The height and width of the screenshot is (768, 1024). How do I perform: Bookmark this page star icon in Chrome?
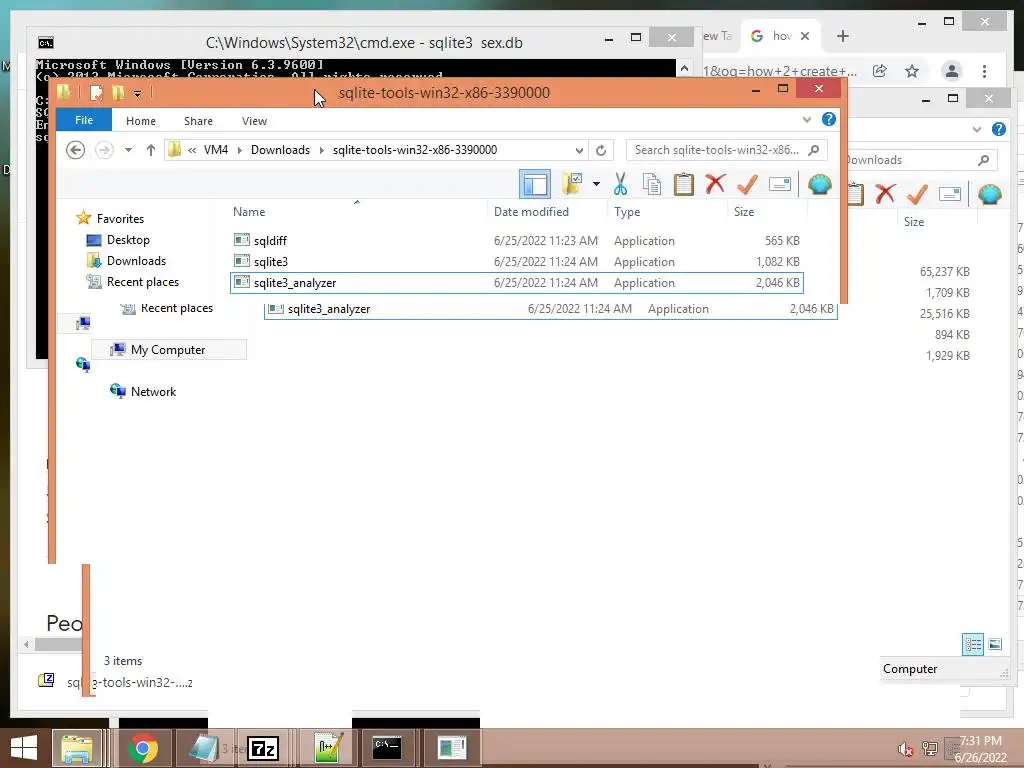click(912, 71)
